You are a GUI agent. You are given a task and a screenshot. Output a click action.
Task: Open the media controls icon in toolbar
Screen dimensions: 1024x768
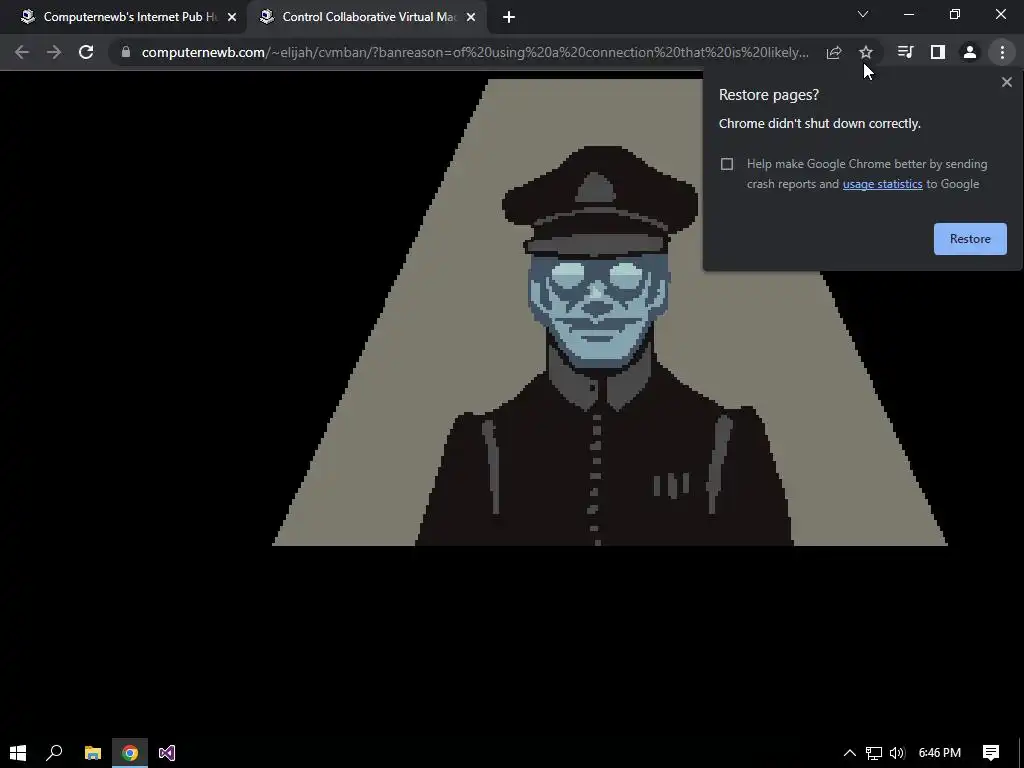[905, 52]
